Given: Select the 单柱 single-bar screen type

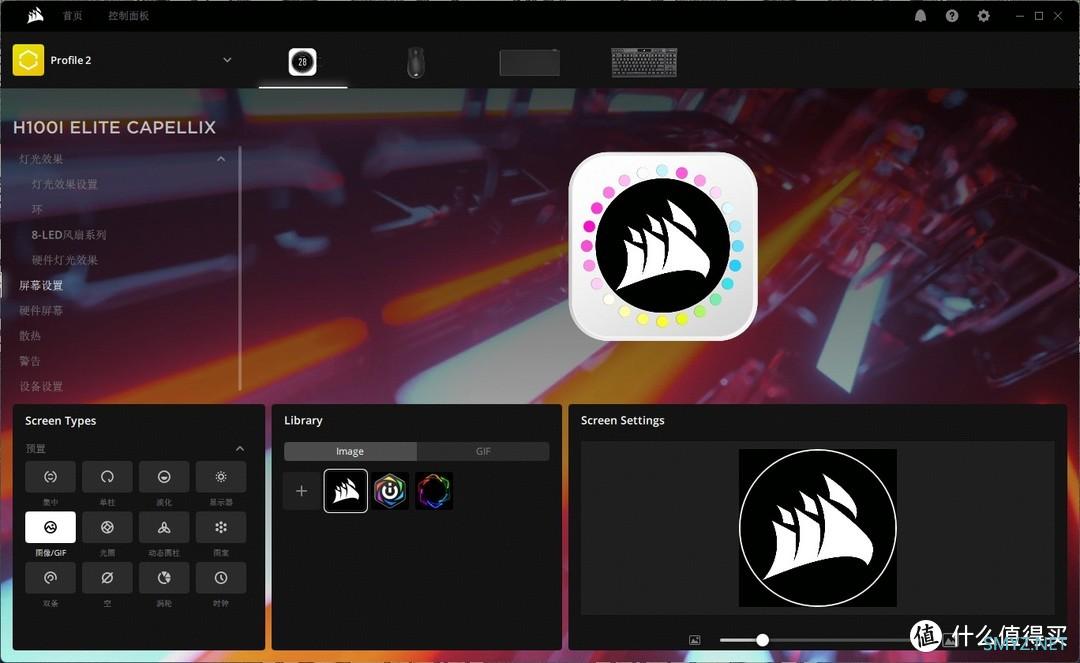Looking at the screenshot, I should [107, 476].
